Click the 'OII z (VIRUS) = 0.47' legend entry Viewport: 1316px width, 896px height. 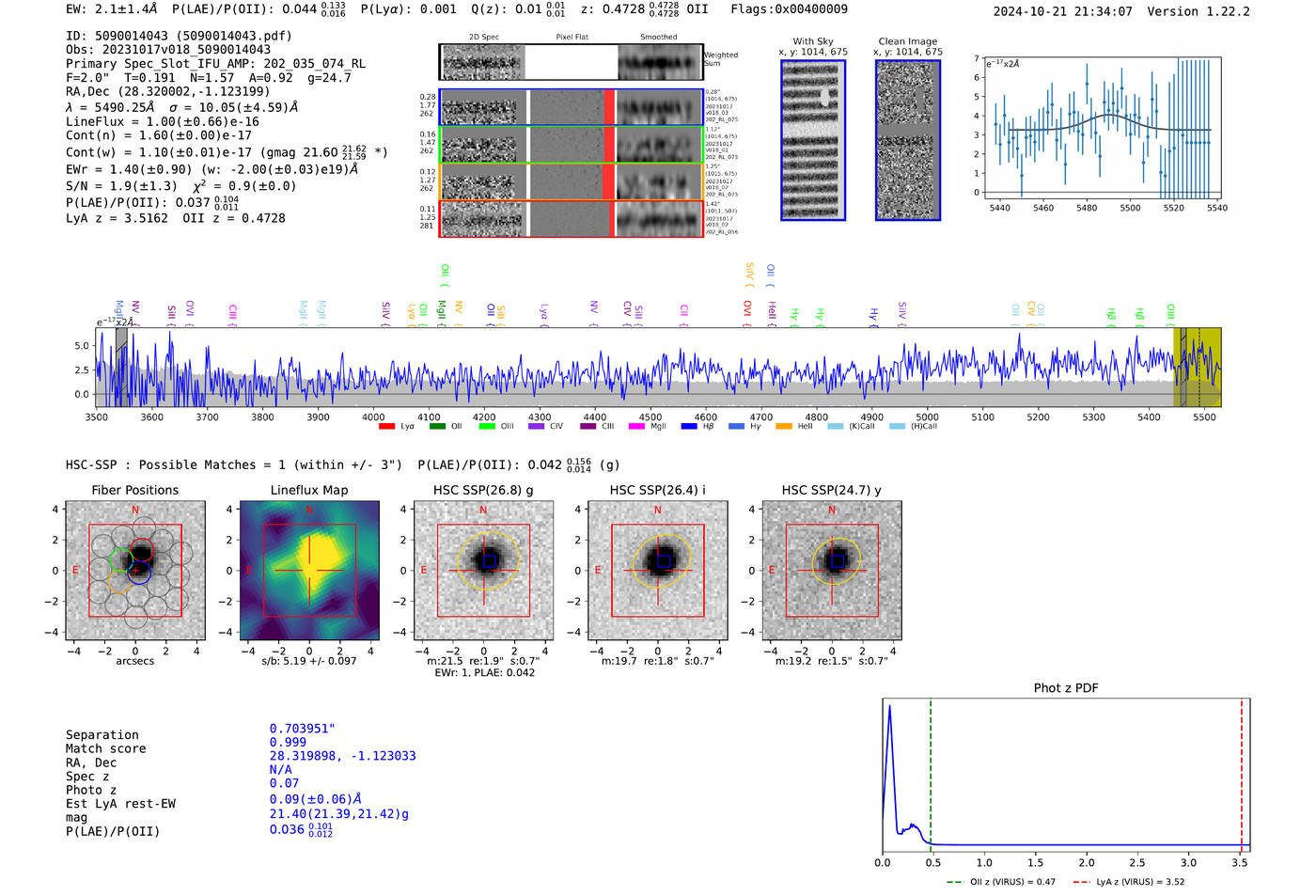pyautogui.click(x=1001, y=882)
